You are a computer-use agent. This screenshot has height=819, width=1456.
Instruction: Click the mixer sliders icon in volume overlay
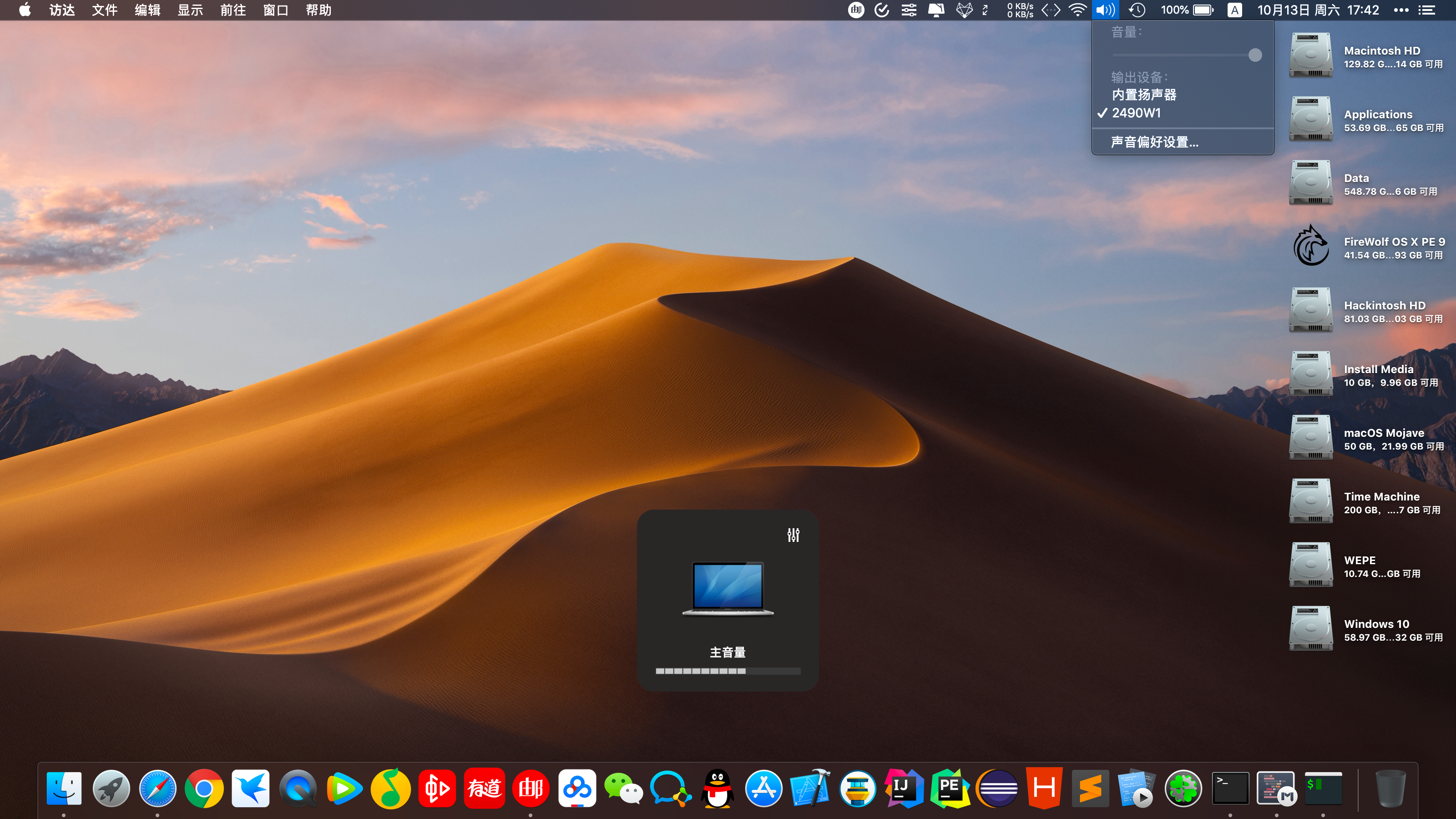point(793,535)
